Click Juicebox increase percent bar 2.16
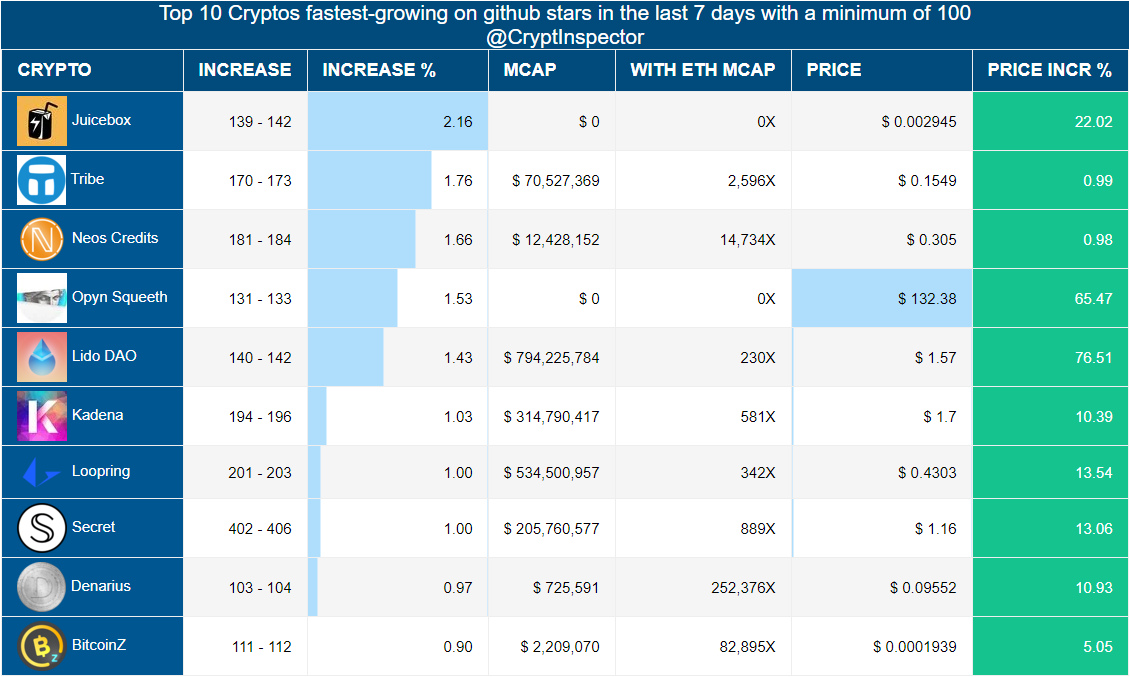Image resolution: width=1130 pixels, height=677 pixels. tap(398, 121)
